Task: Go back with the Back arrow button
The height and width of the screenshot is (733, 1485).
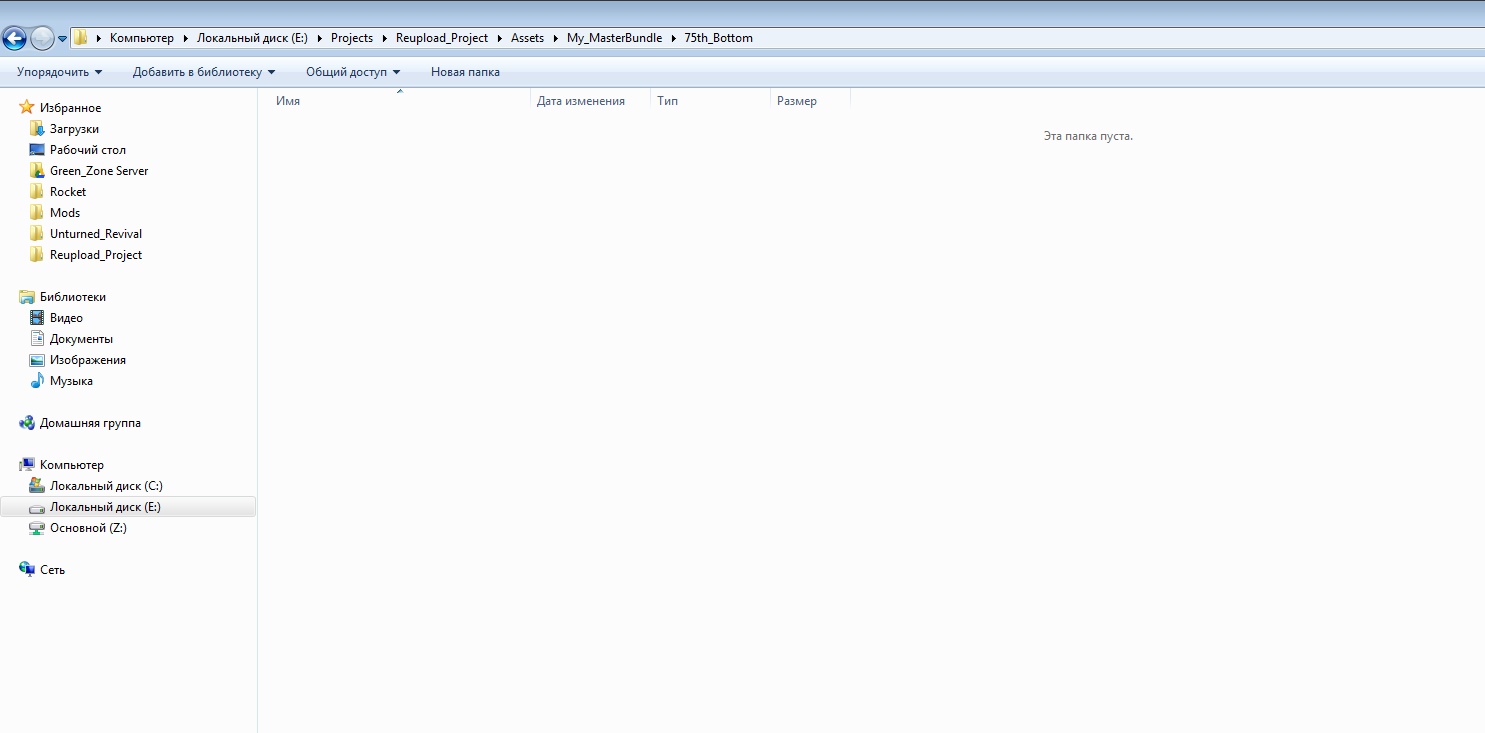Action: 14,38
